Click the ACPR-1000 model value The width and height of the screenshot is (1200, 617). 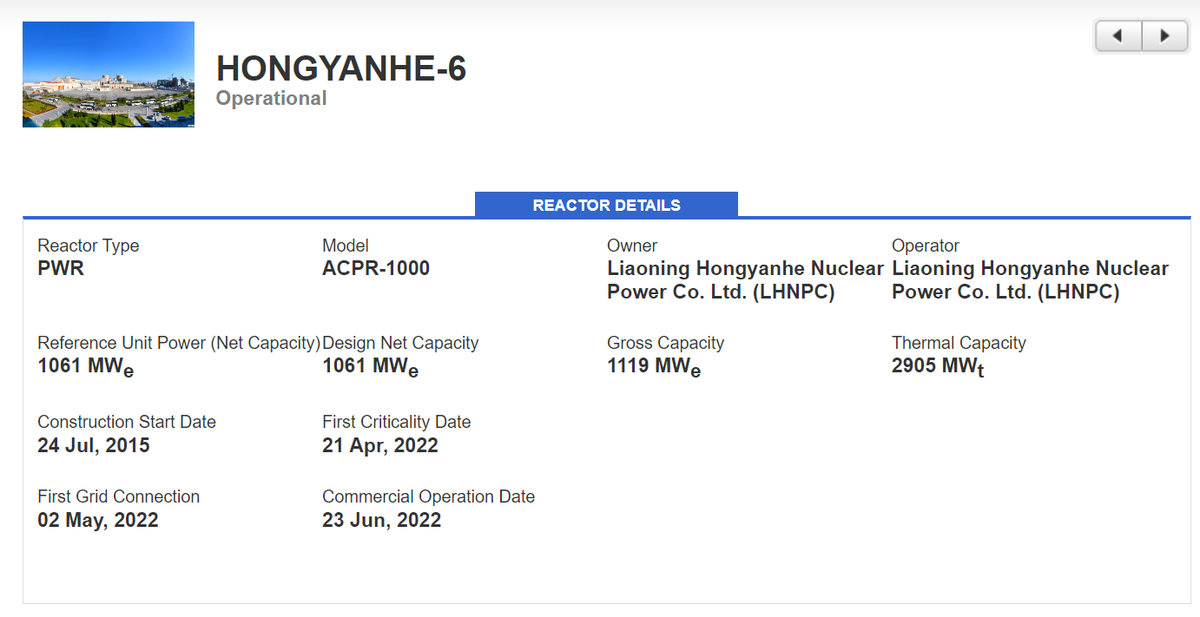point(376,268)
